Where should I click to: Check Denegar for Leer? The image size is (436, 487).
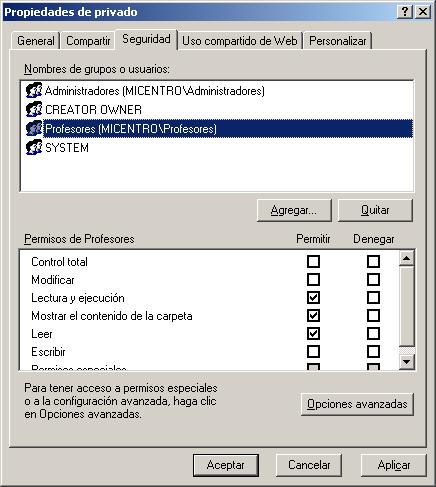coord(373,333)
